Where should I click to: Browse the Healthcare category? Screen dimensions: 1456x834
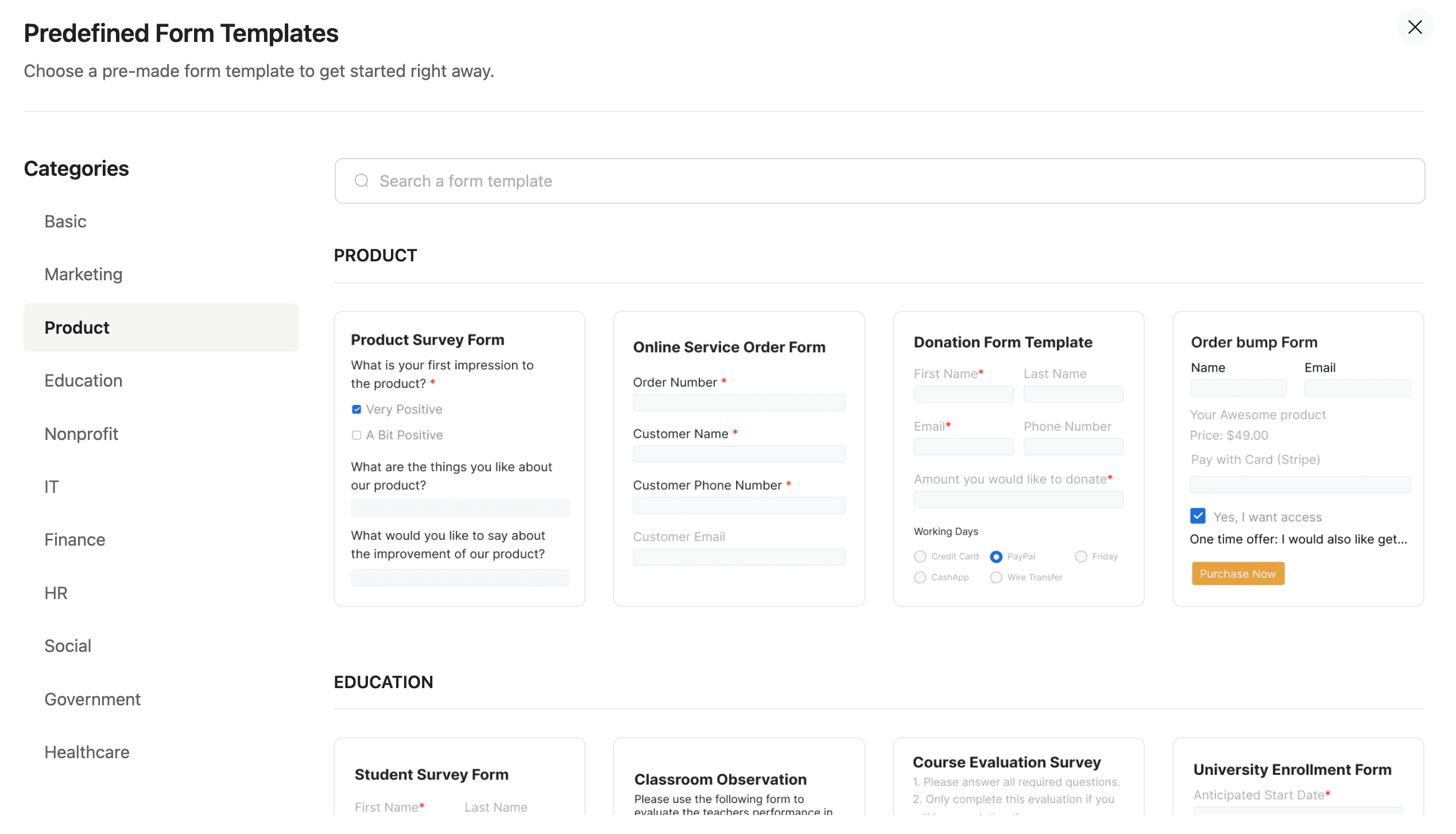(x=87, y=752)
